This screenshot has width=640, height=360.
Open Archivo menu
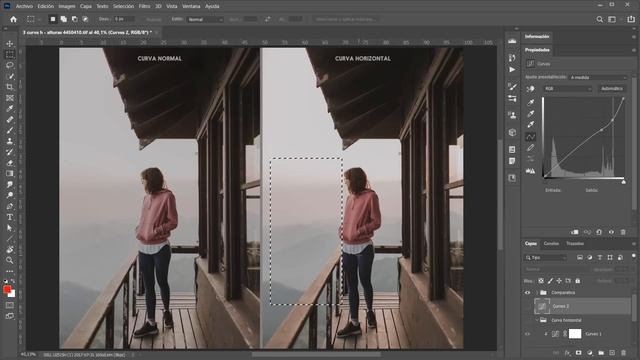click(24, 6)
